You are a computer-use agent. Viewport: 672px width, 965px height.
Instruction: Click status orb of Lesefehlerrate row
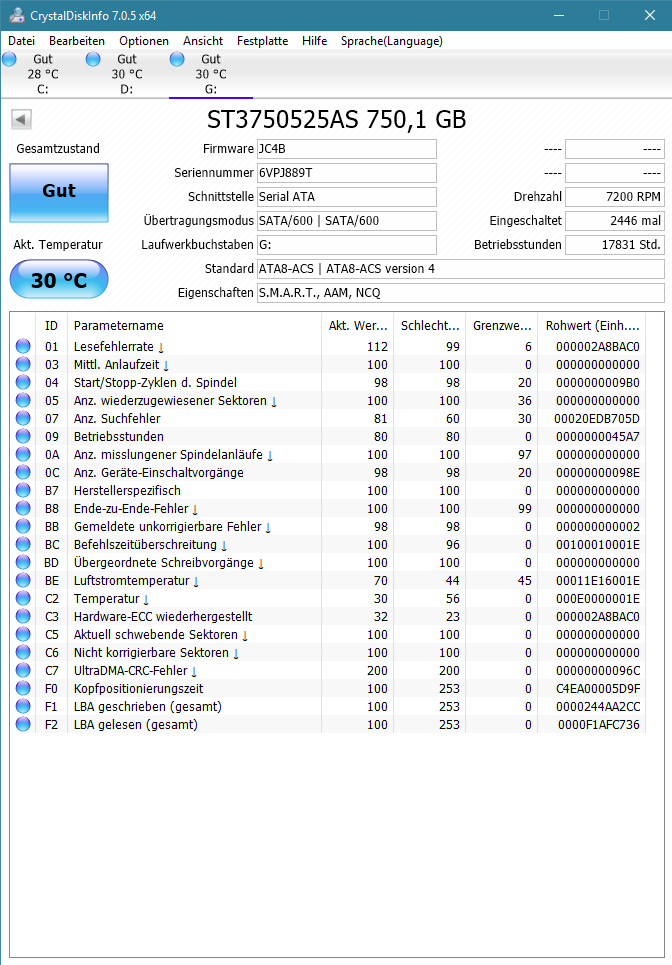pos(23,346)
